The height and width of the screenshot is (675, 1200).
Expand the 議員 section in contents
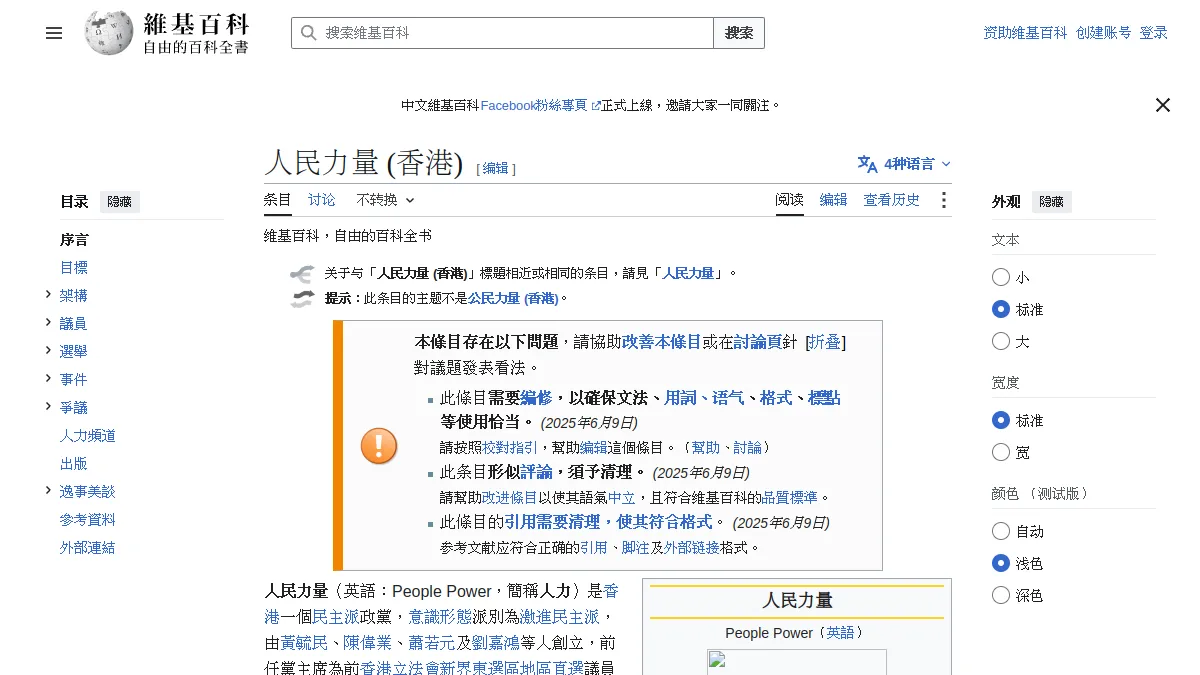48,322
